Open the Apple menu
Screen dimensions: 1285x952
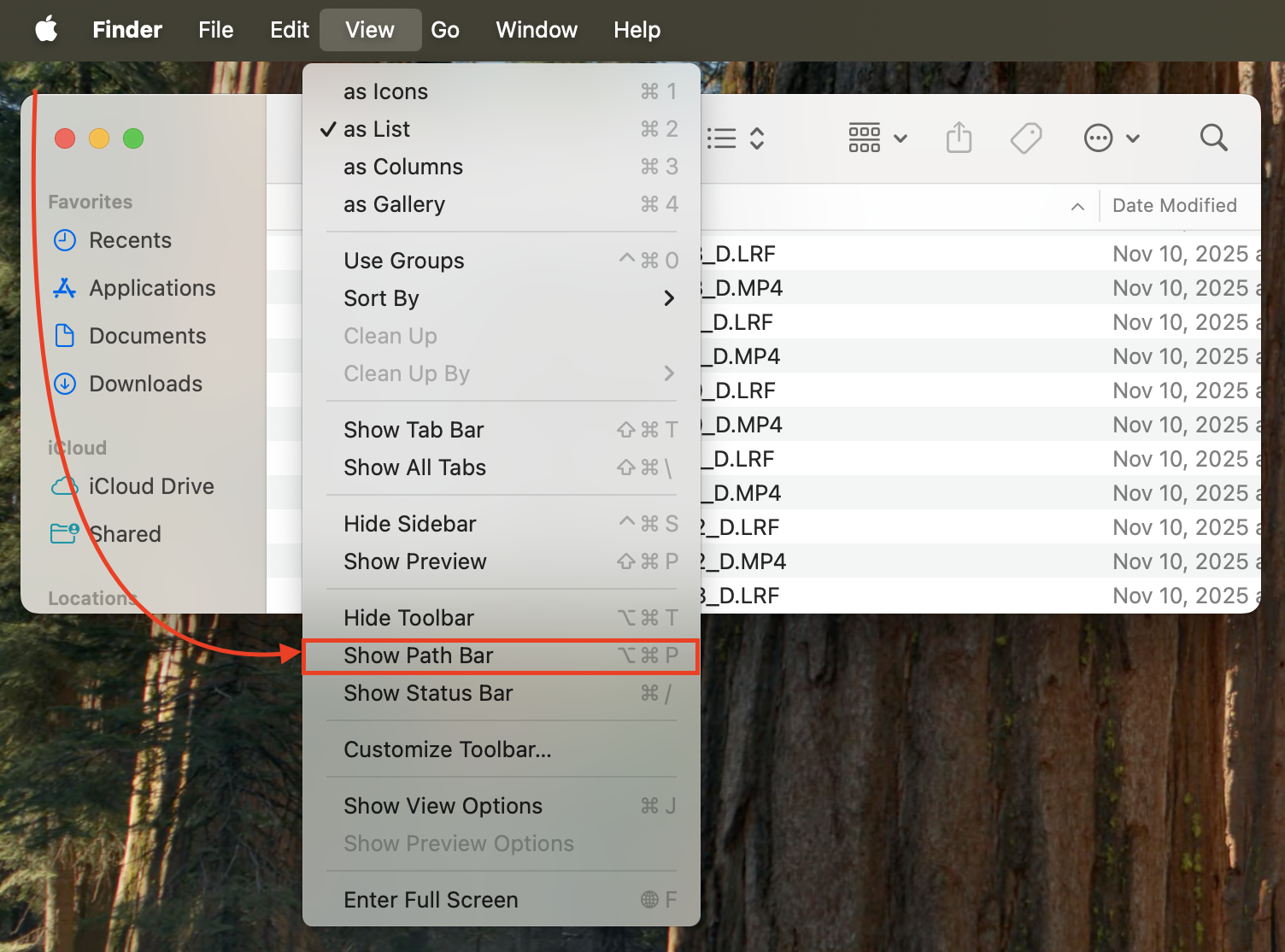click(46, 30)
